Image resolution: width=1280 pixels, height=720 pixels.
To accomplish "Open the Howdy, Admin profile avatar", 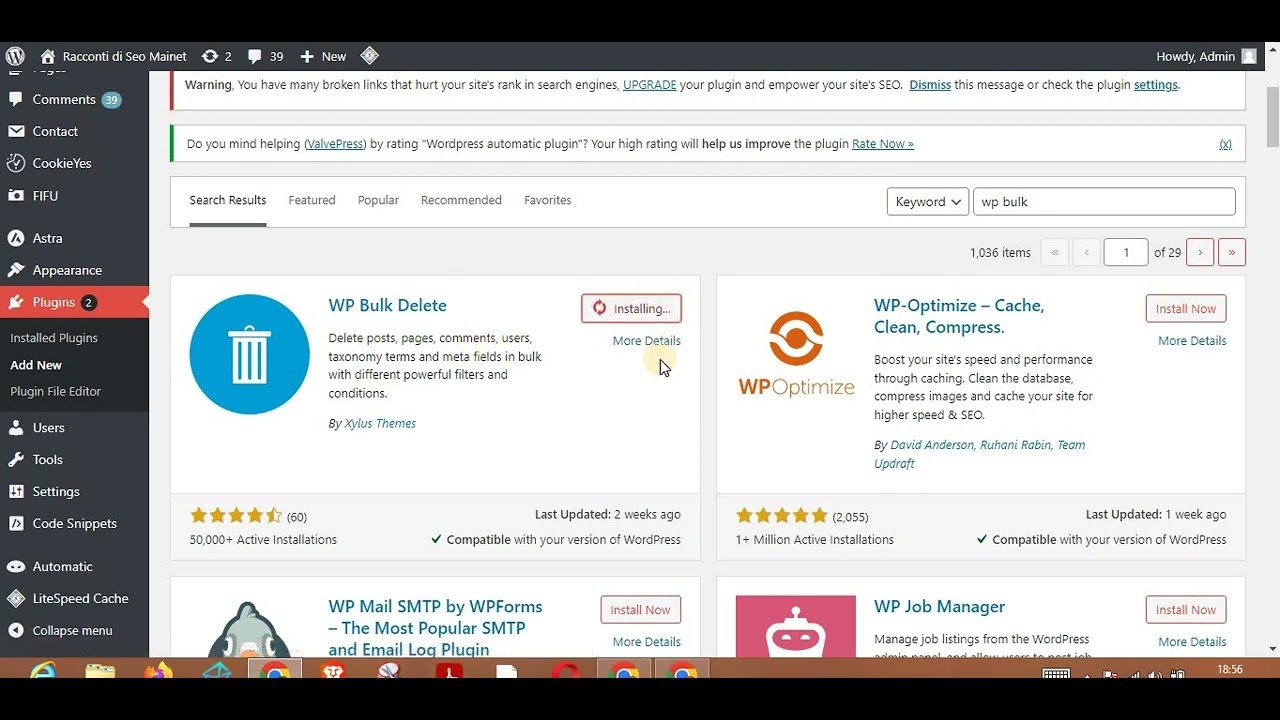I will (x=1249, y=56).
